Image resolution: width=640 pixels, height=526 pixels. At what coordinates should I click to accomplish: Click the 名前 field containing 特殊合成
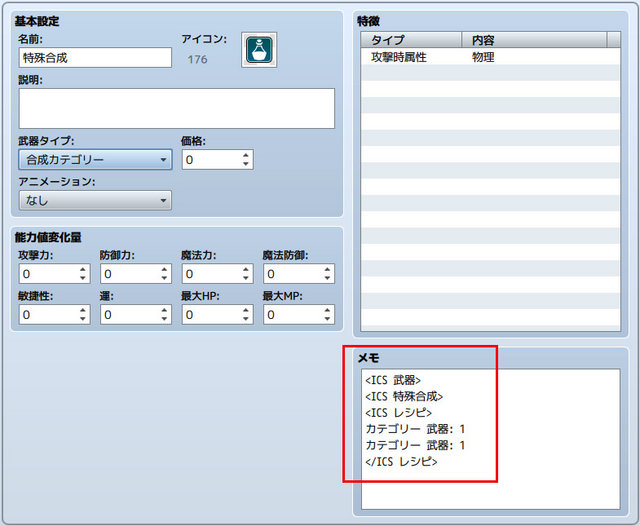pos(95,58)
